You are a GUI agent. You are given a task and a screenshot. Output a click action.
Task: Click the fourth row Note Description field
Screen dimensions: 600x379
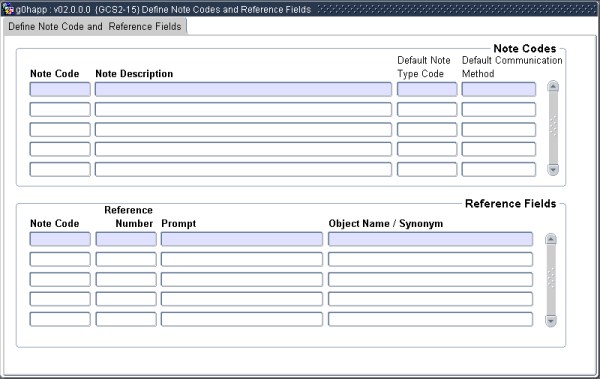point(243,149)
